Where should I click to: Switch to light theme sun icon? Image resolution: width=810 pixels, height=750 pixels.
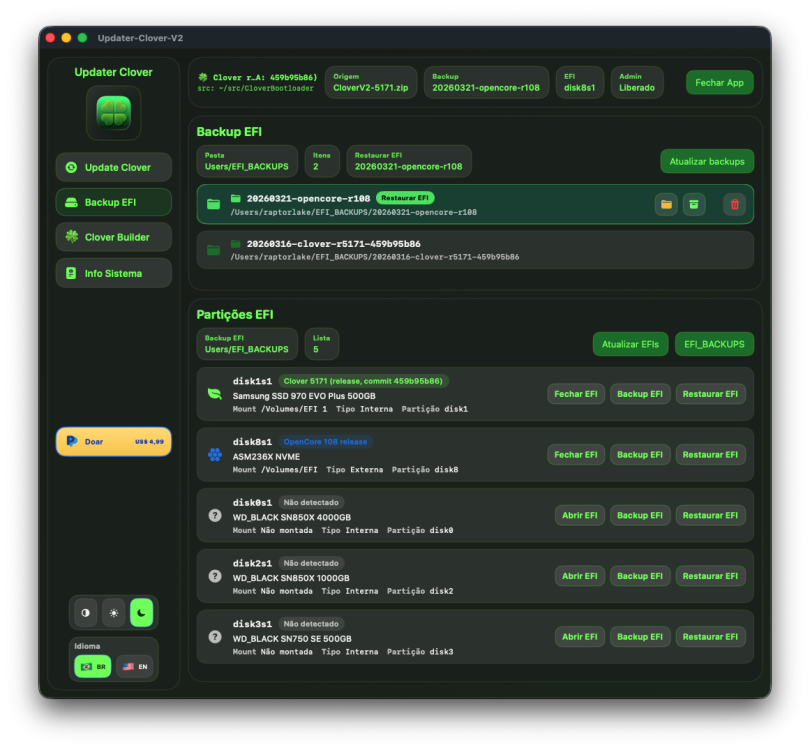114,613
